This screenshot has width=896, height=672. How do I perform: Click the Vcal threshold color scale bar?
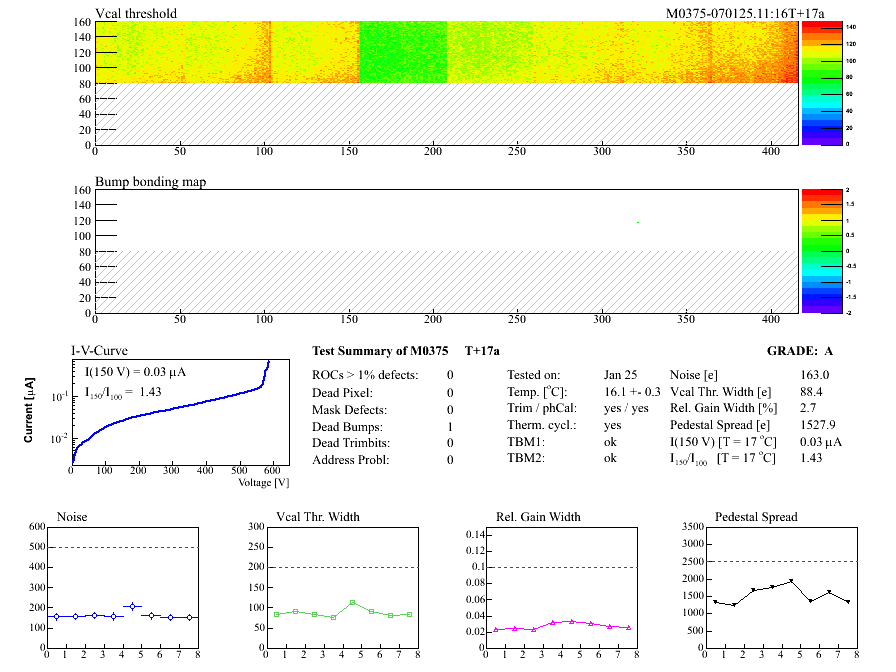click(x=821, y=82)
